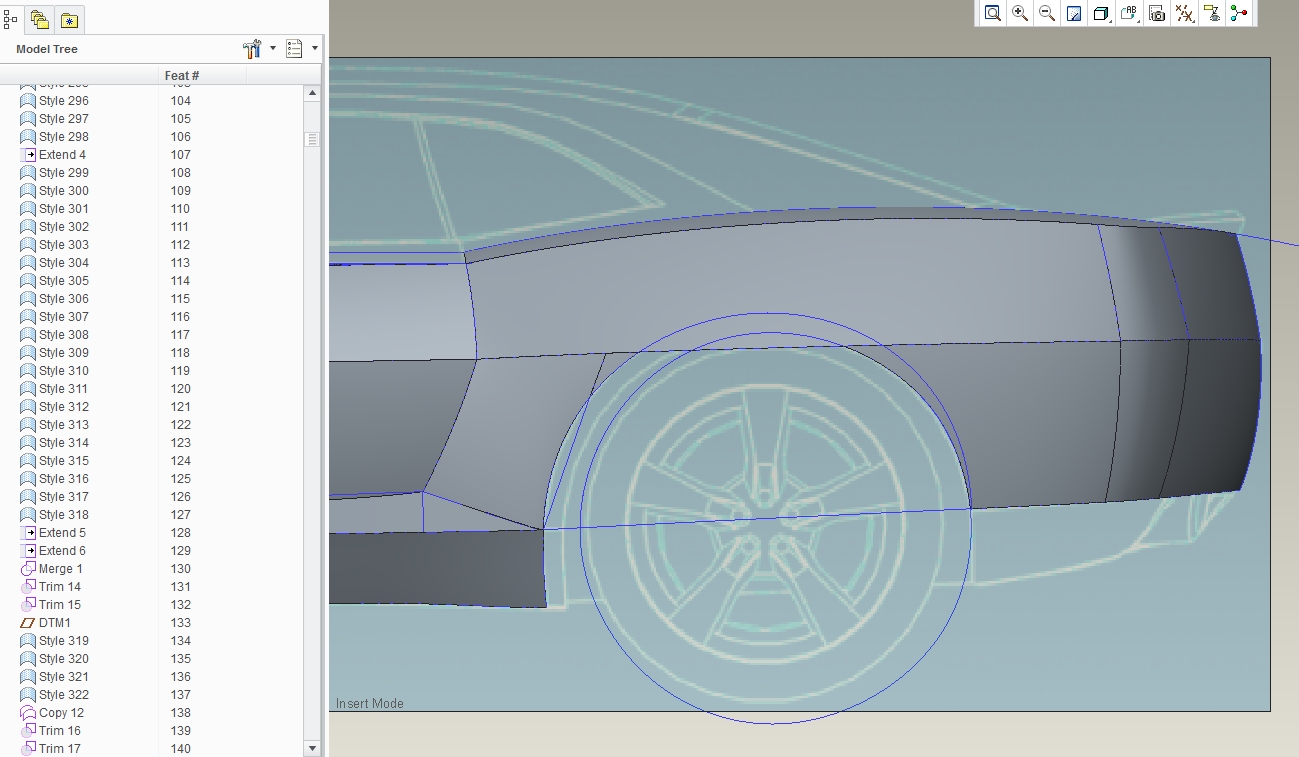
Task: Select the Extend 5 feature
Action: 62,533
